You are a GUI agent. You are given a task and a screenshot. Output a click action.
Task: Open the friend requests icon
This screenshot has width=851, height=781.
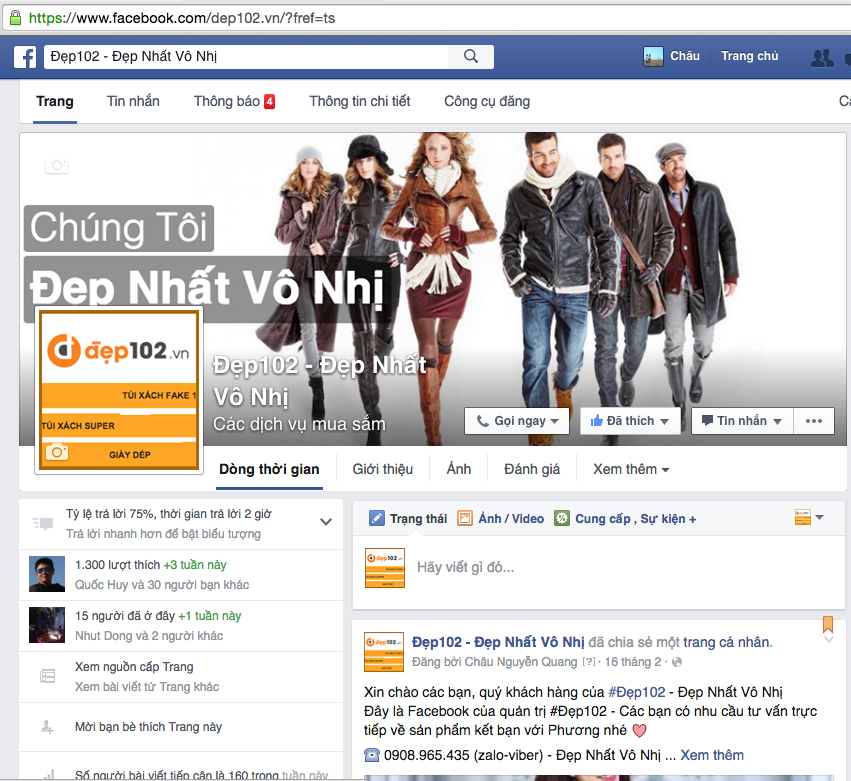tap(822, 58)
